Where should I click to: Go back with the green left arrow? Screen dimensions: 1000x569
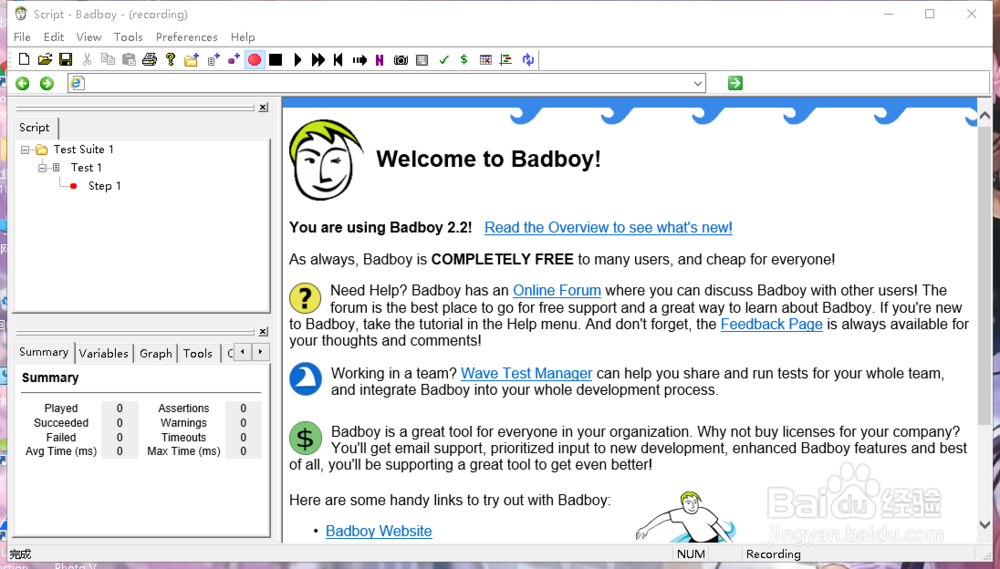22,83
